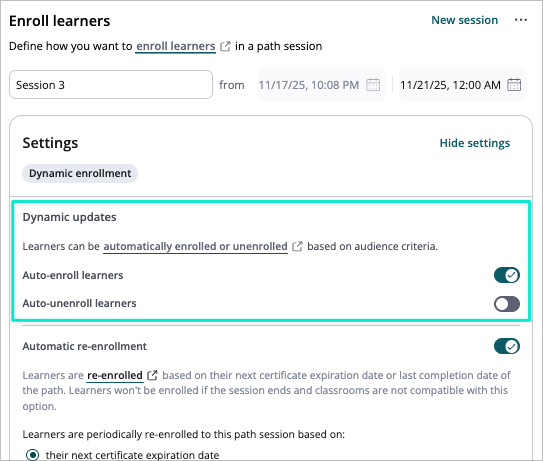Open the three-dot more options menu
The width and height of the screenshot is (543, 461).
click(520, 20)
